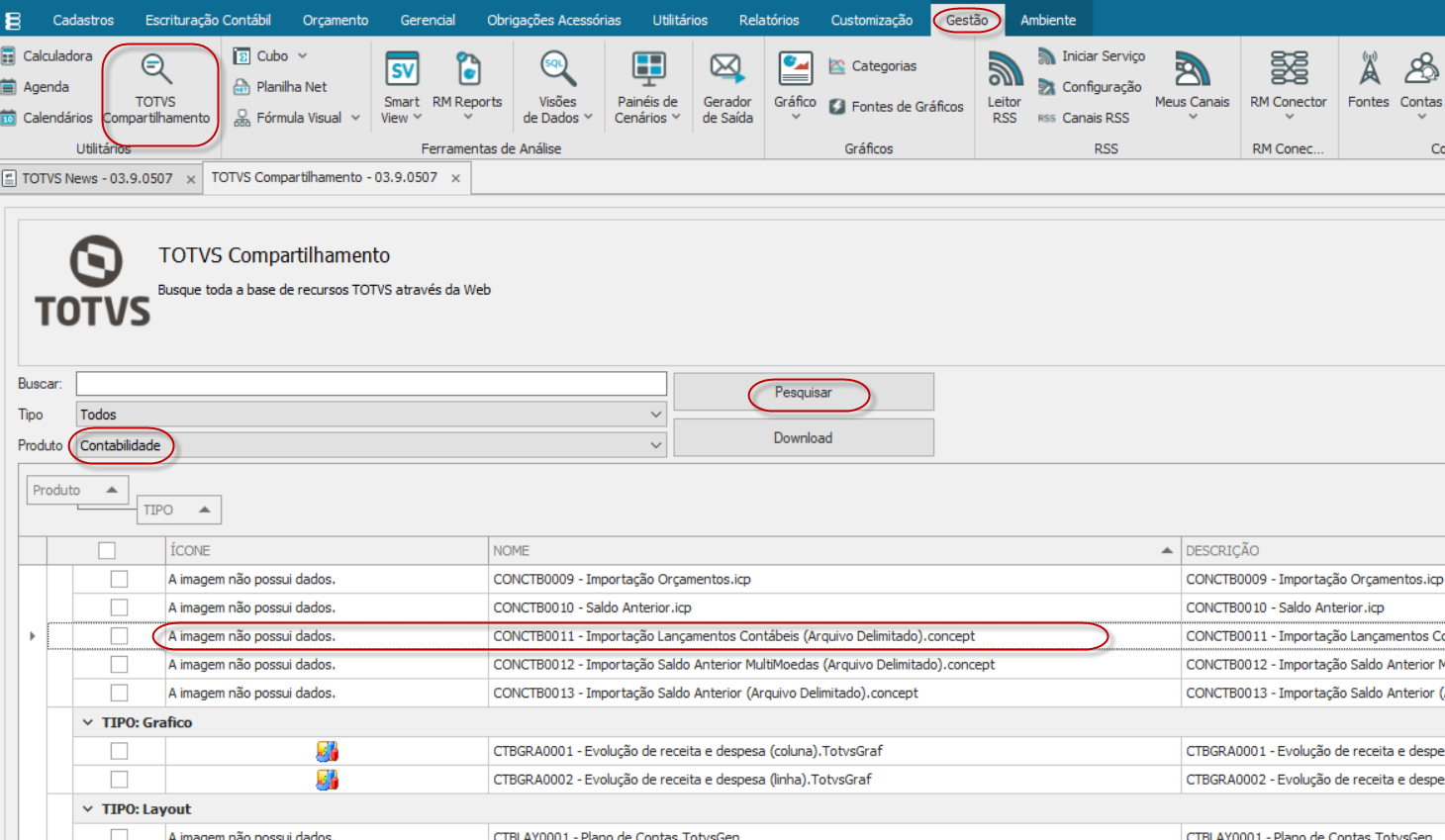1445x840 pixels.
Task: Check the CTBGRA0001 coluna chart row
Action: coord(119,751)
